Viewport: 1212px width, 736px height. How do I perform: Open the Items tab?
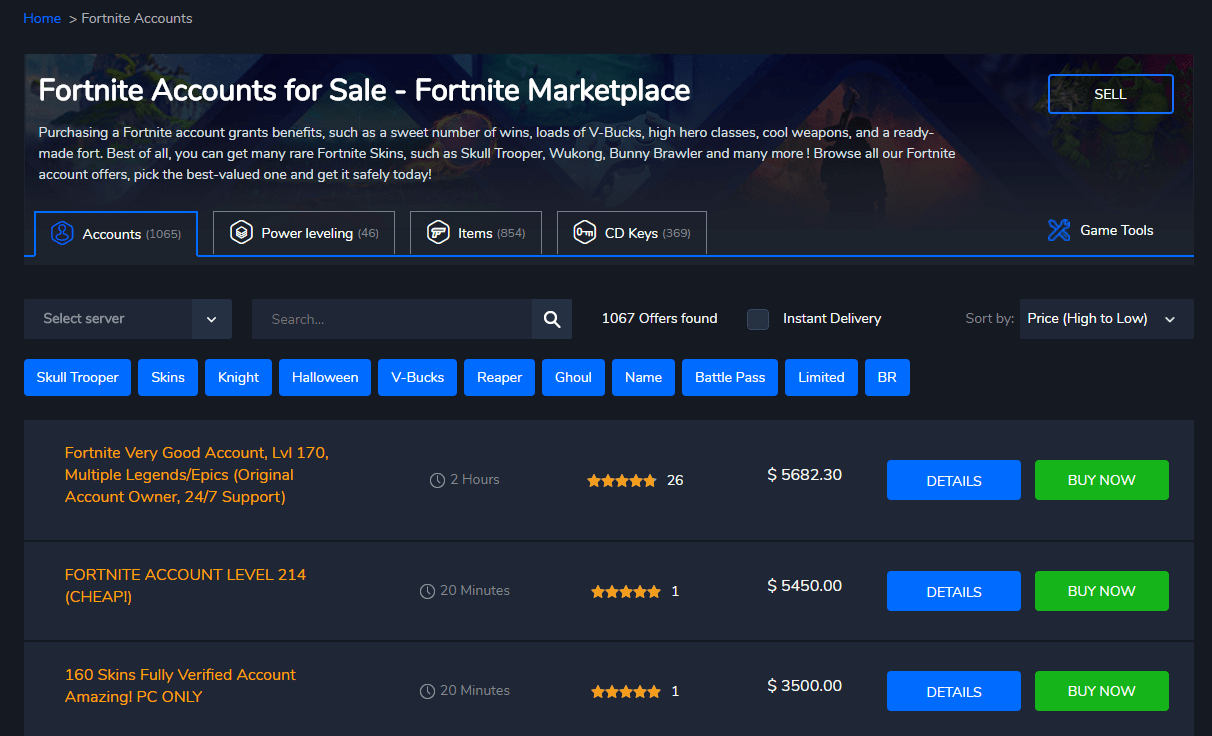476,233
